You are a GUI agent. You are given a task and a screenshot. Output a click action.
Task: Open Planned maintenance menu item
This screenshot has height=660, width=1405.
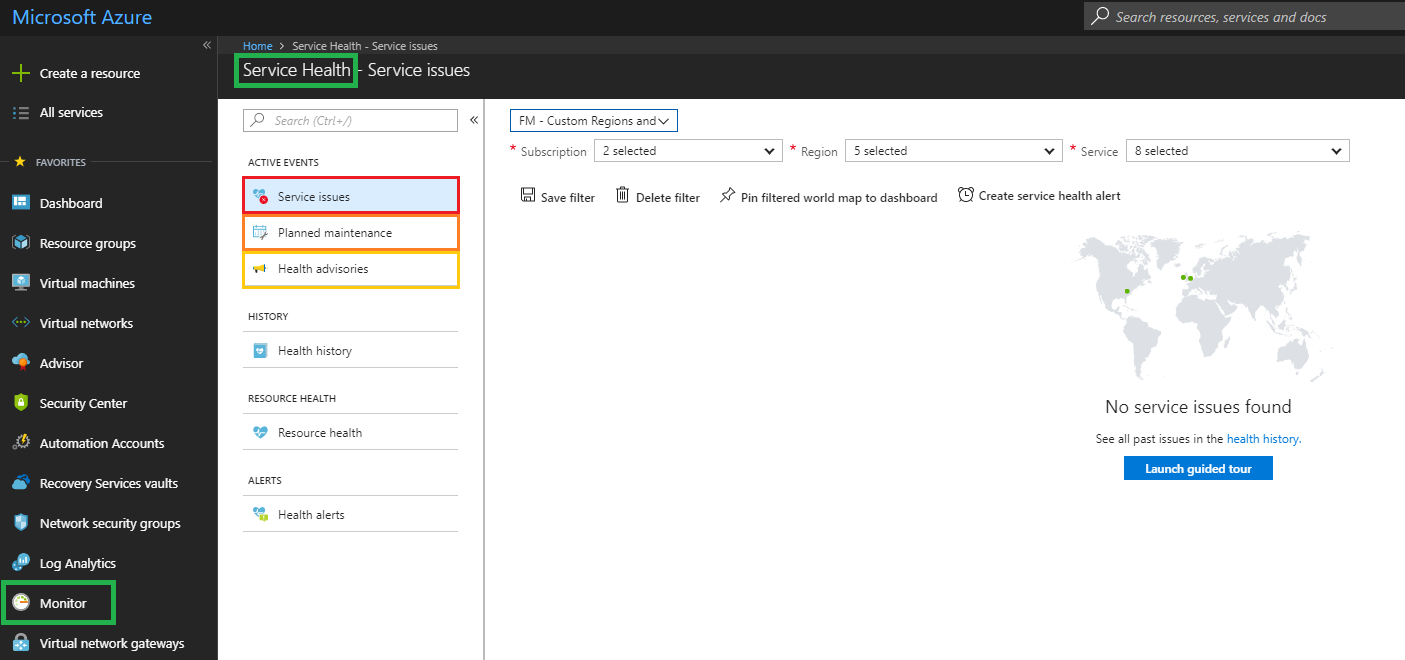point(351,232)
